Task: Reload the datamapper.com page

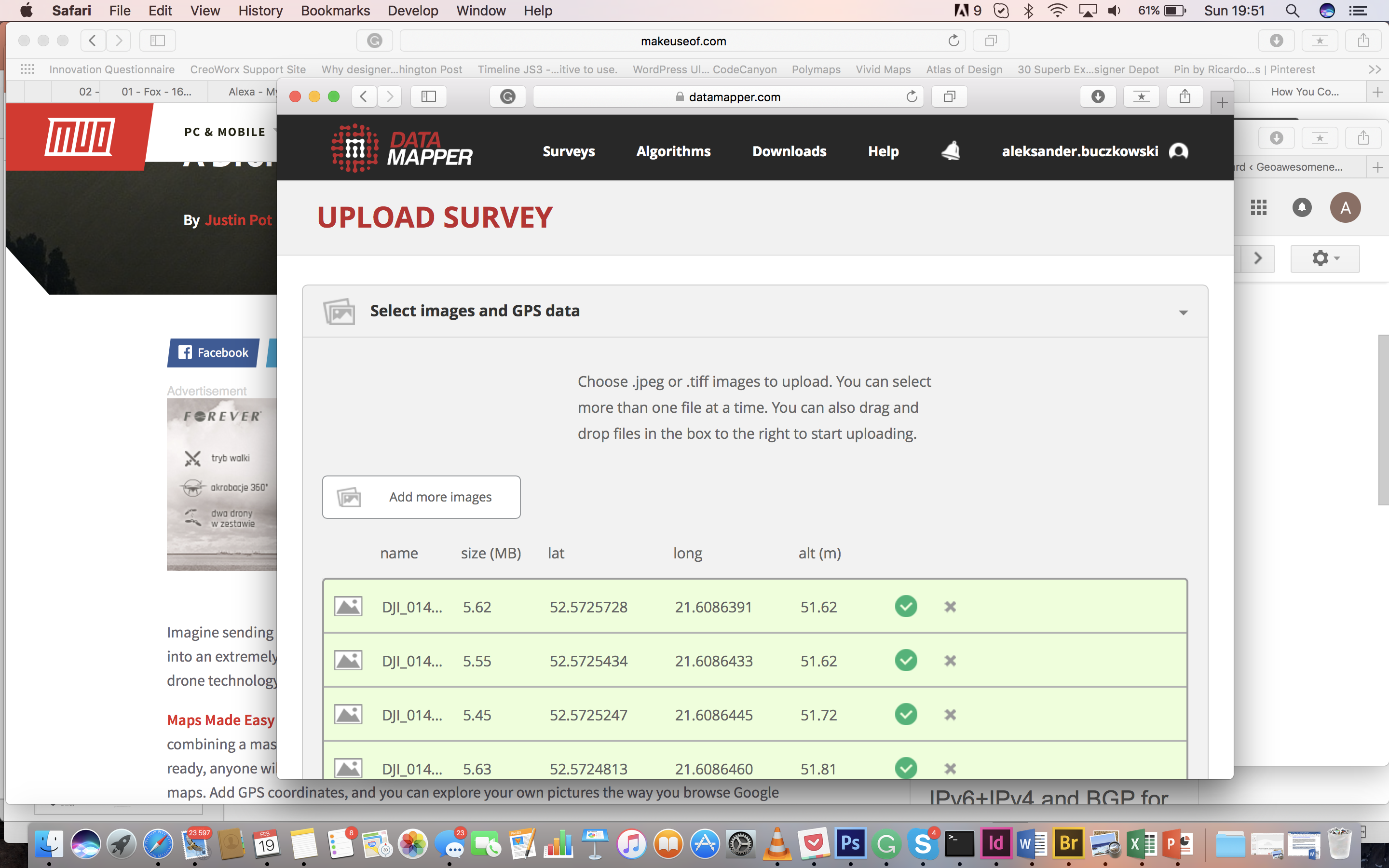Action: pos(912,96)
